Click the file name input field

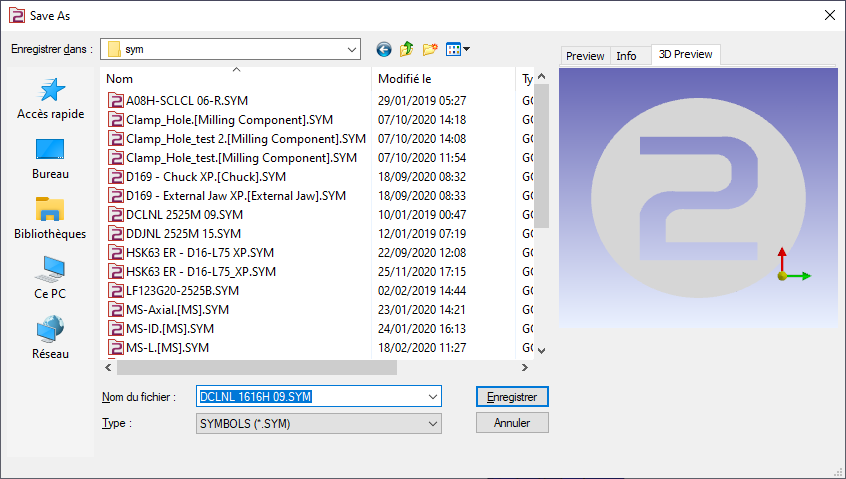point(310,397)
